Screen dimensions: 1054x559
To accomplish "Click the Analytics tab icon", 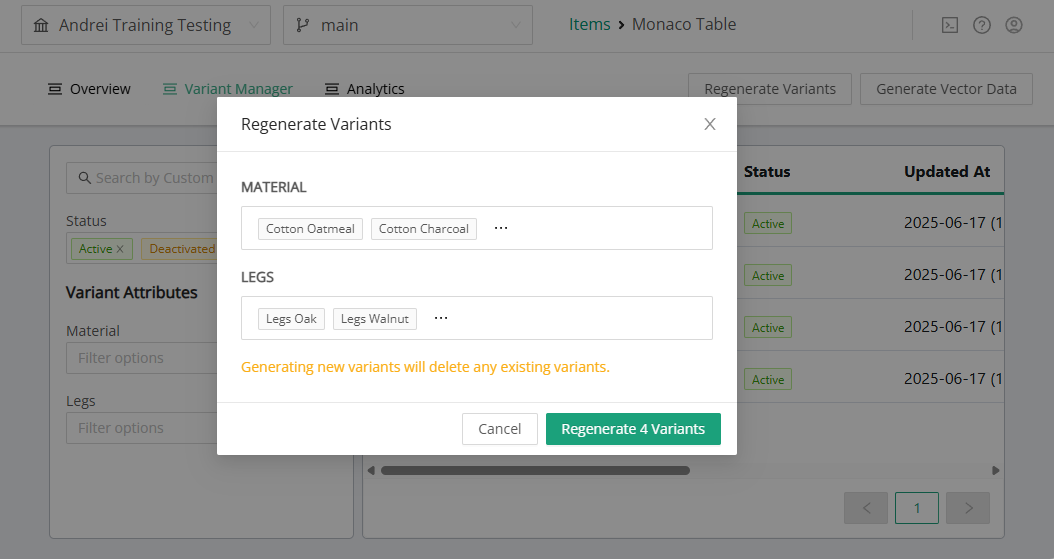I will pos(332,89).
